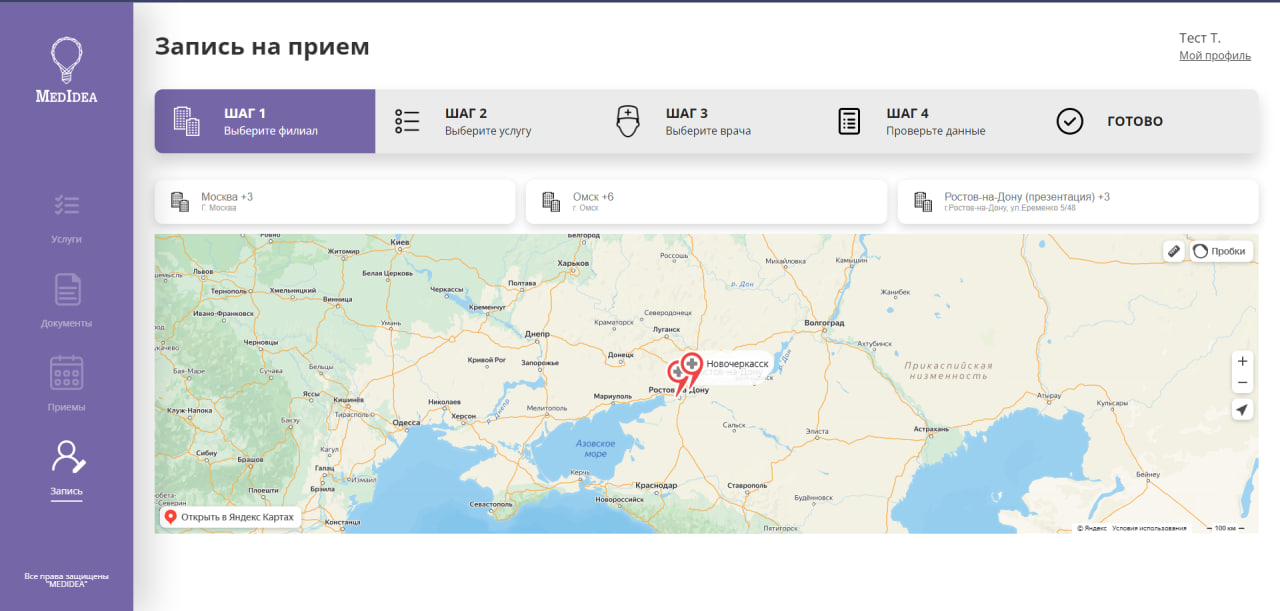1280x611 pixels.
Task: Click the building icon in ШАГ 1
Action: (x=187, y=121)
